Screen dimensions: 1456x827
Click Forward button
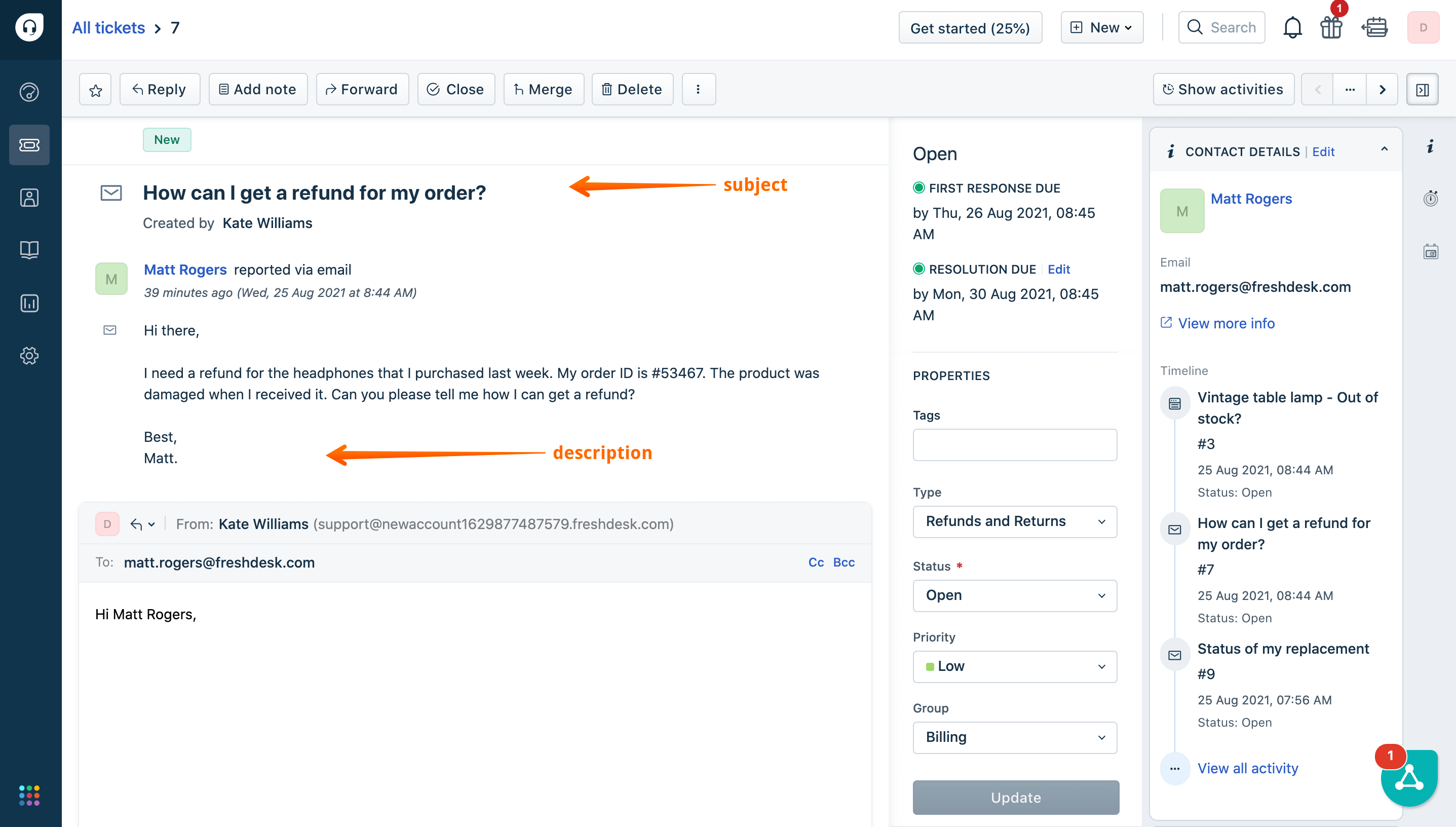[x=362, y=89]
